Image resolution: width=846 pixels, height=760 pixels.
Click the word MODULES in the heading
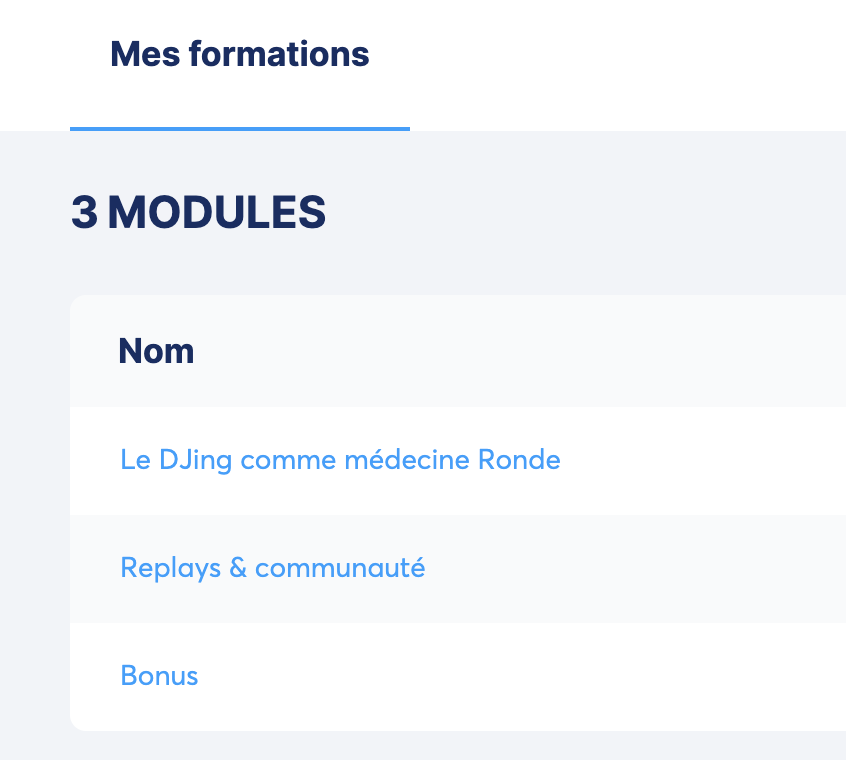[216, 213]
